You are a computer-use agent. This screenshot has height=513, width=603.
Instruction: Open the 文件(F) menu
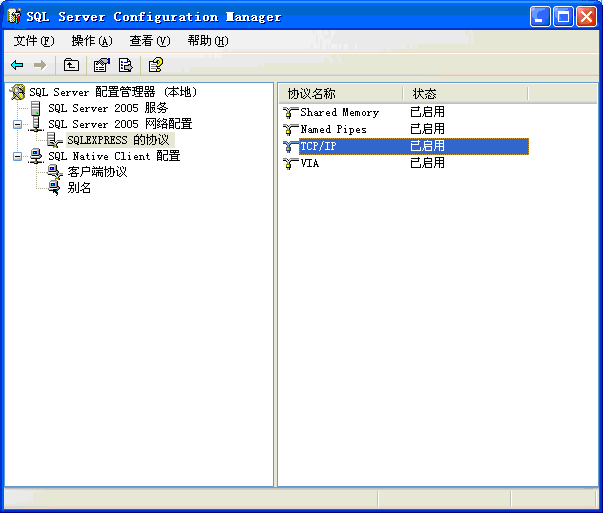click(x=34, y=41)
